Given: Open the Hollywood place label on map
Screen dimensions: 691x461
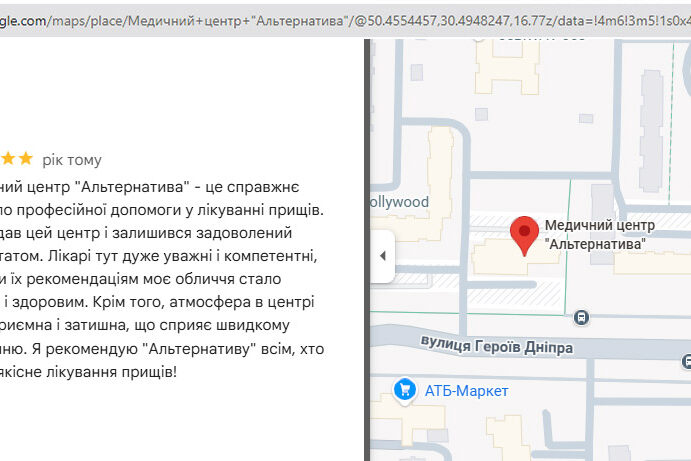Looking at the screenshot, I should pos(398,202).
